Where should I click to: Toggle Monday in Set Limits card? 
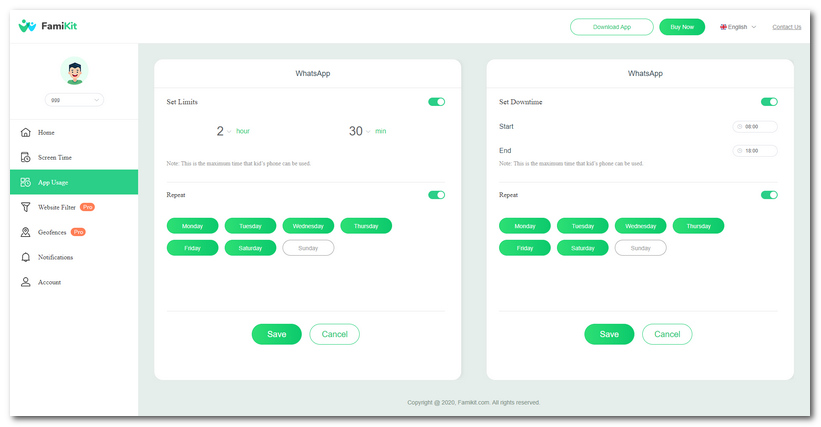point(192,226)
